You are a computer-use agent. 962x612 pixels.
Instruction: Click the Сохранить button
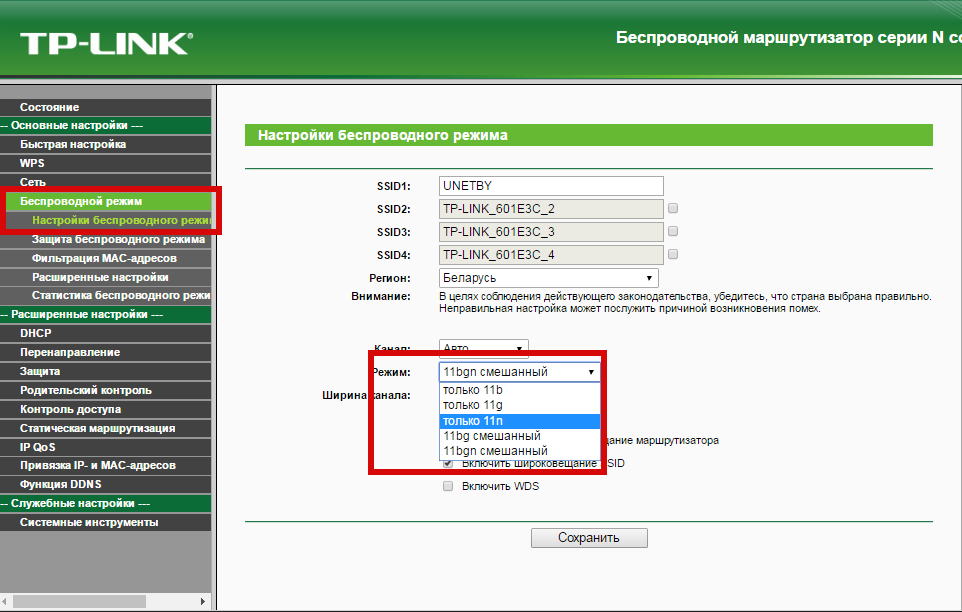589,538
